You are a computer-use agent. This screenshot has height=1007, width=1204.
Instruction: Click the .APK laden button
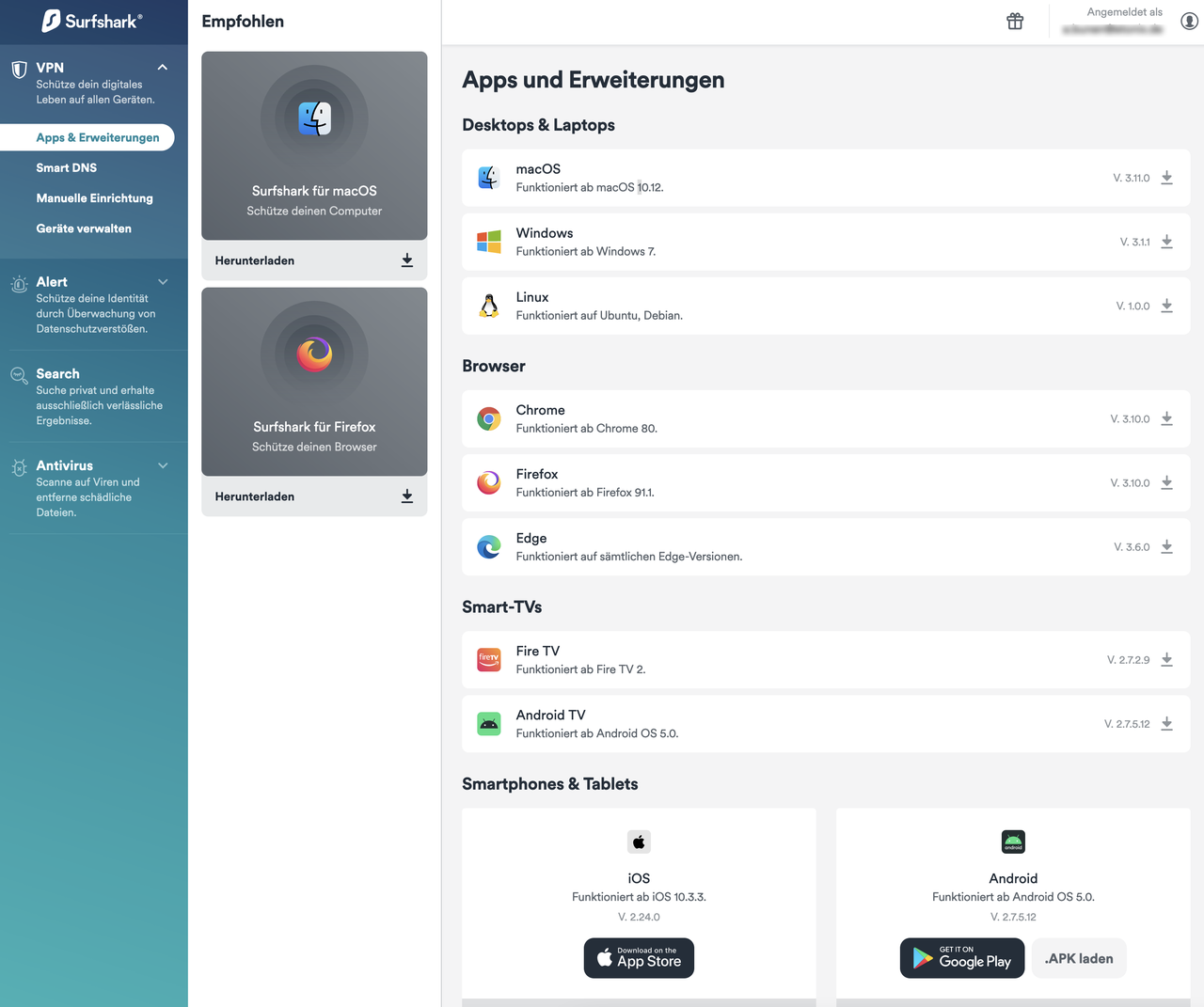[x=1079, y=958]
